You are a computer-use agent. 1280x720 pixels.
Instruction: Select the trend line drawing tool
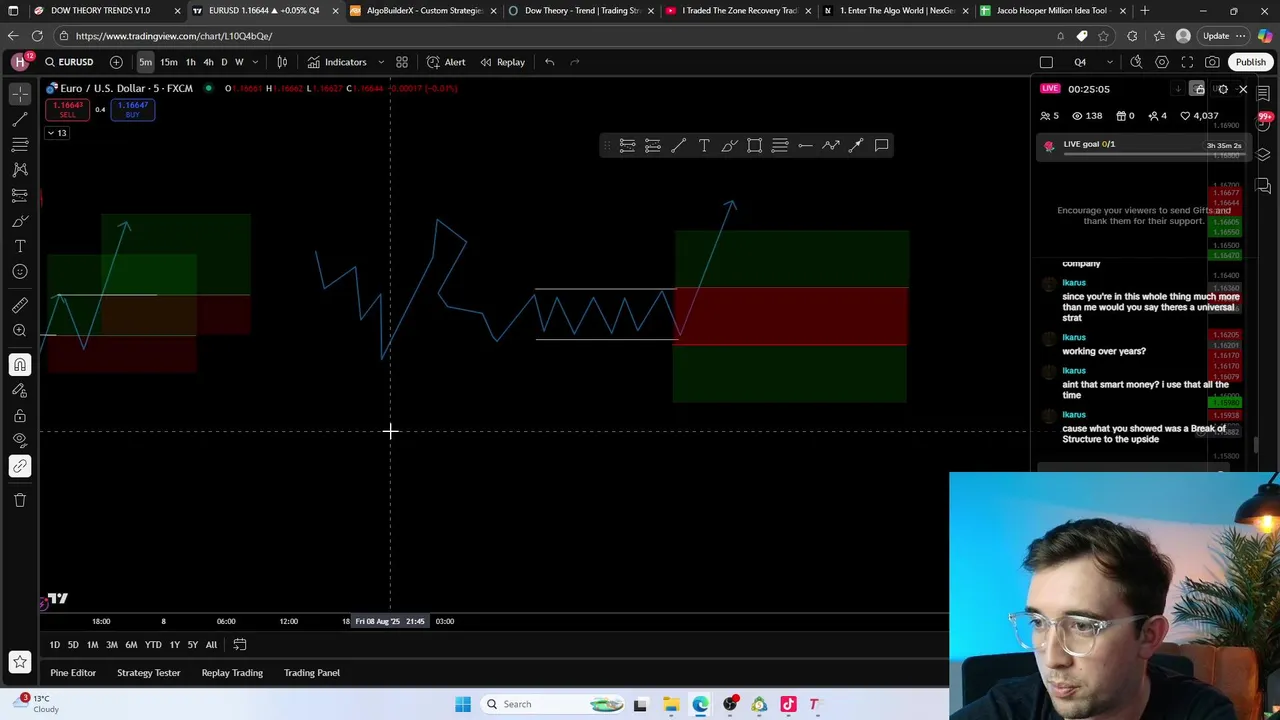20,119
